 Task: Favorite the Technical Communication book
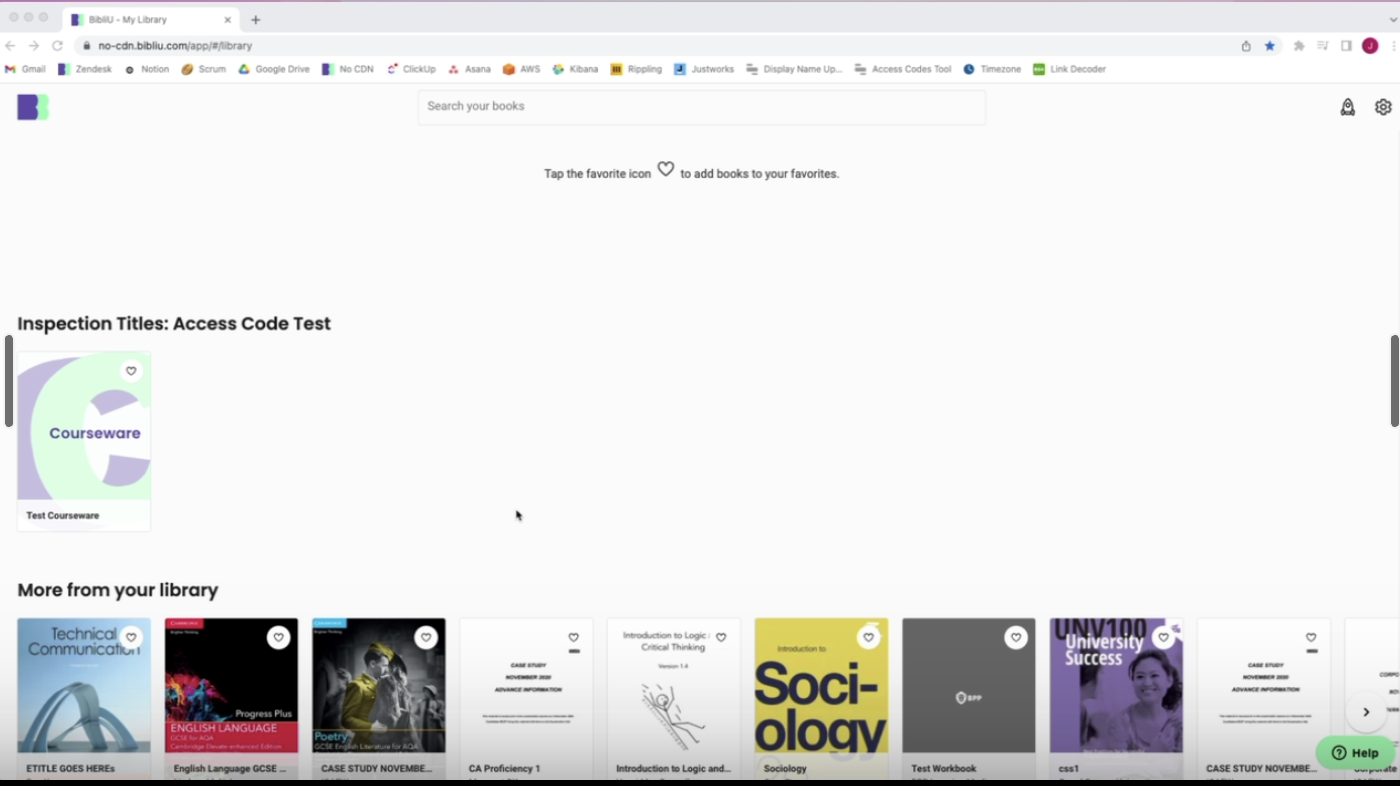[x=131, y=637]
